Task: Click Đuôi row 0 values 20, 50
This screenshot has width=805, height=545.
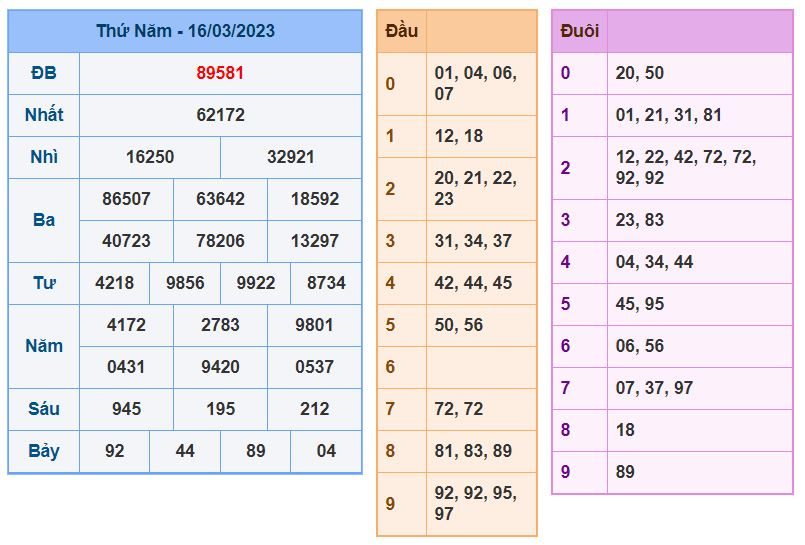Action: pyautogui.click(x=640, y=73)
